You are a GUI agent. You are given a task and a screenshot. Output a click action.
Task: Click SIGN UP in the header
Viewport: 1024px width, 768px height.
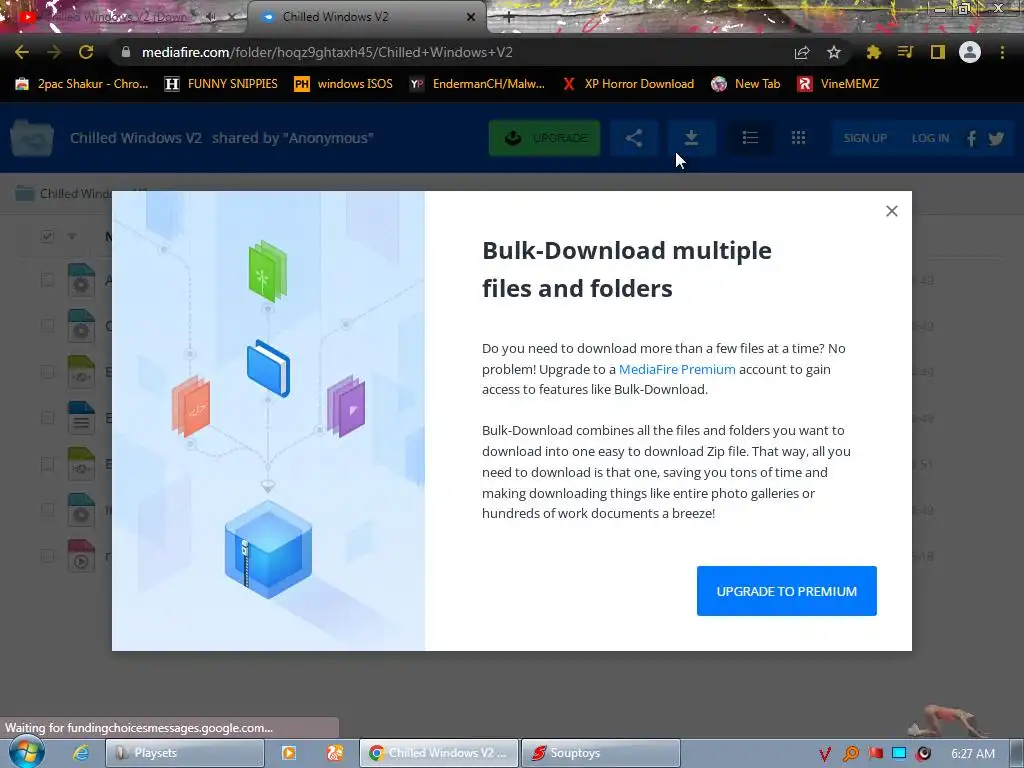click(x=865, y=138)
